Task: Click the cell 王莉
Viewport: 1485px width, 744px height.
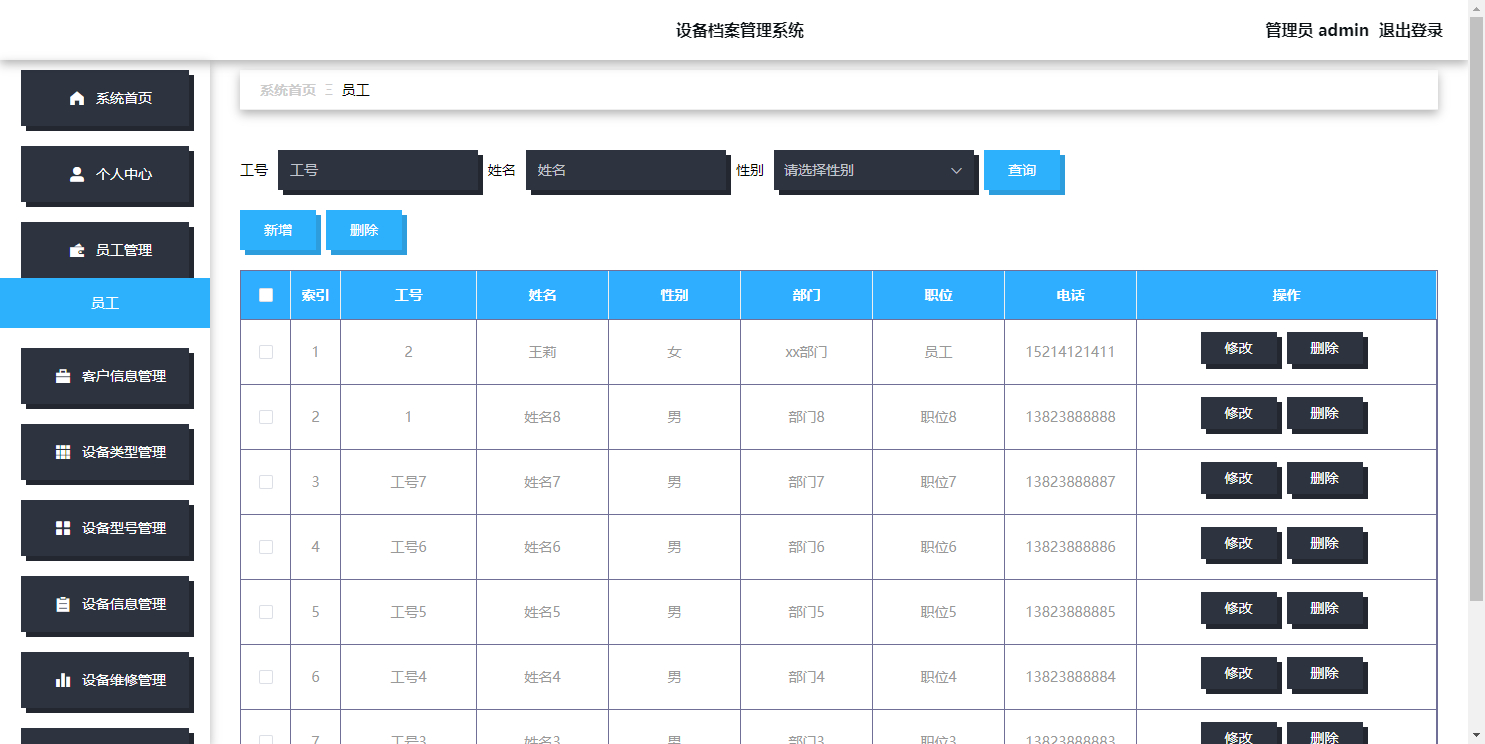Action: point(542,352)
